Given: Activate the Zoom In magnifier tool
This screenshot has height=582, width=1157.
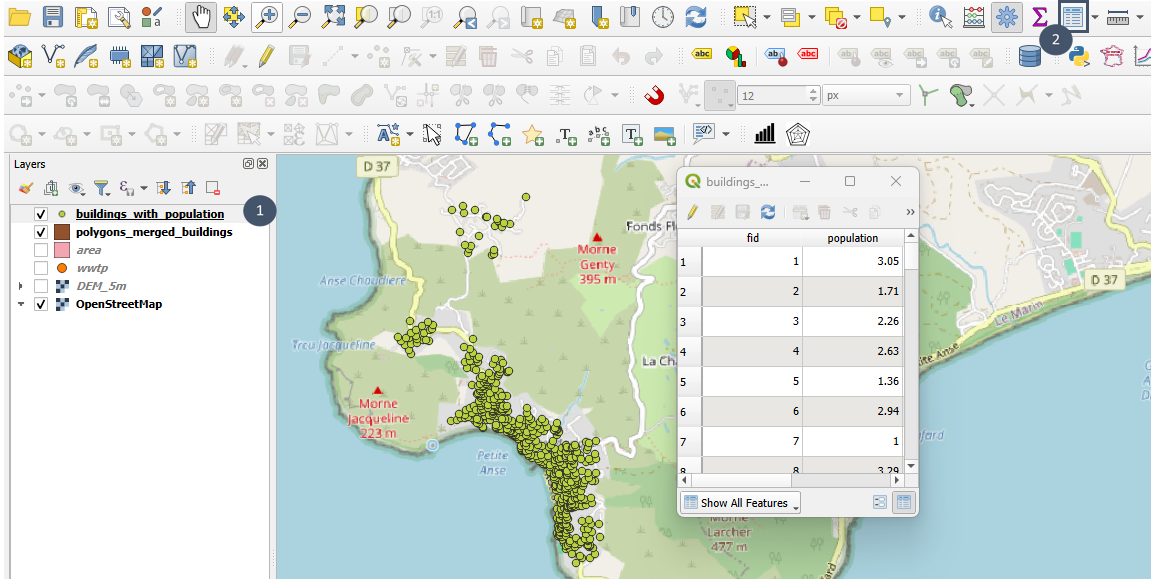Looking at the screenshot, I should coord(266,17).
